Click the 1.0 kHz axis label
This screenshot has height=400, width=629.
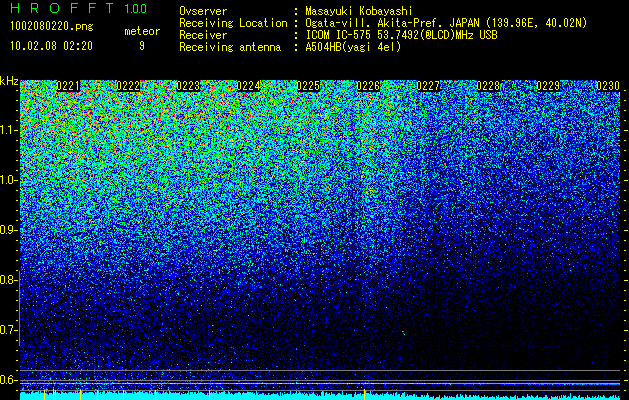[8, 180]
